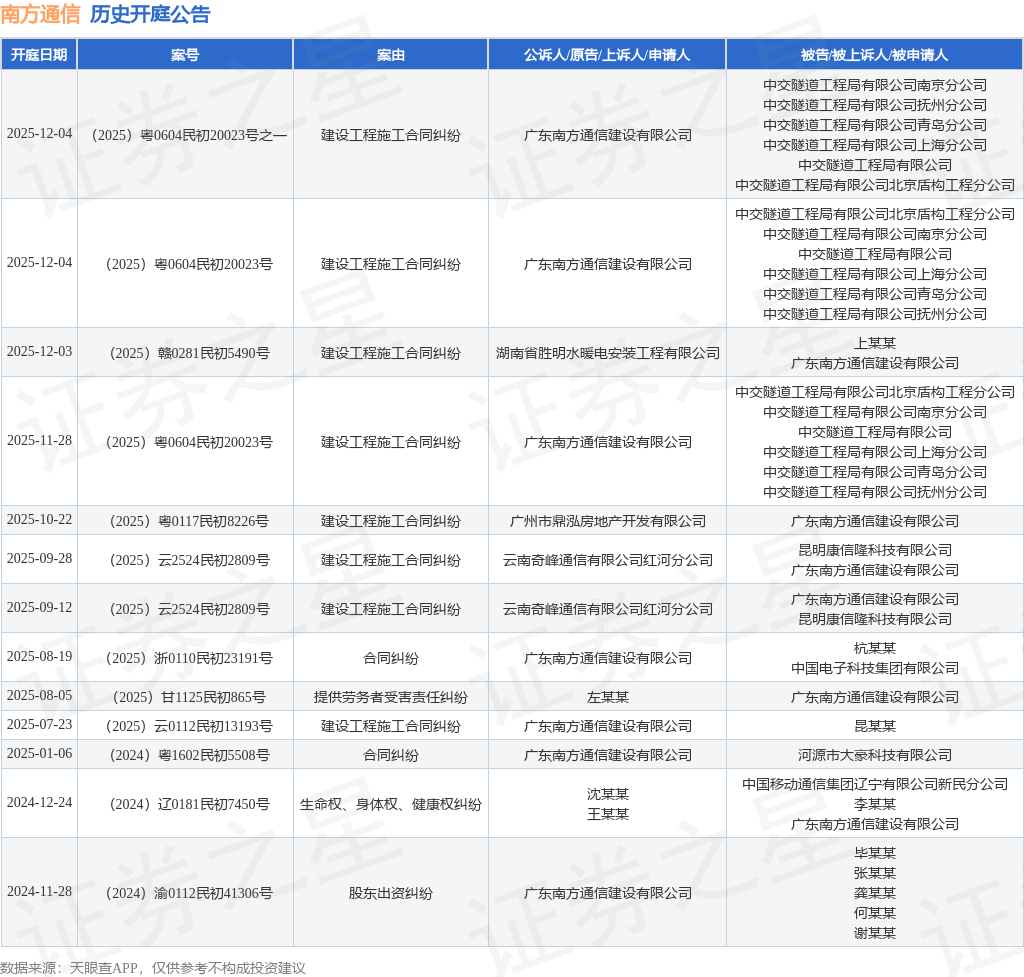Select case number （2024）辽0181民初7450号

(185, 804)
